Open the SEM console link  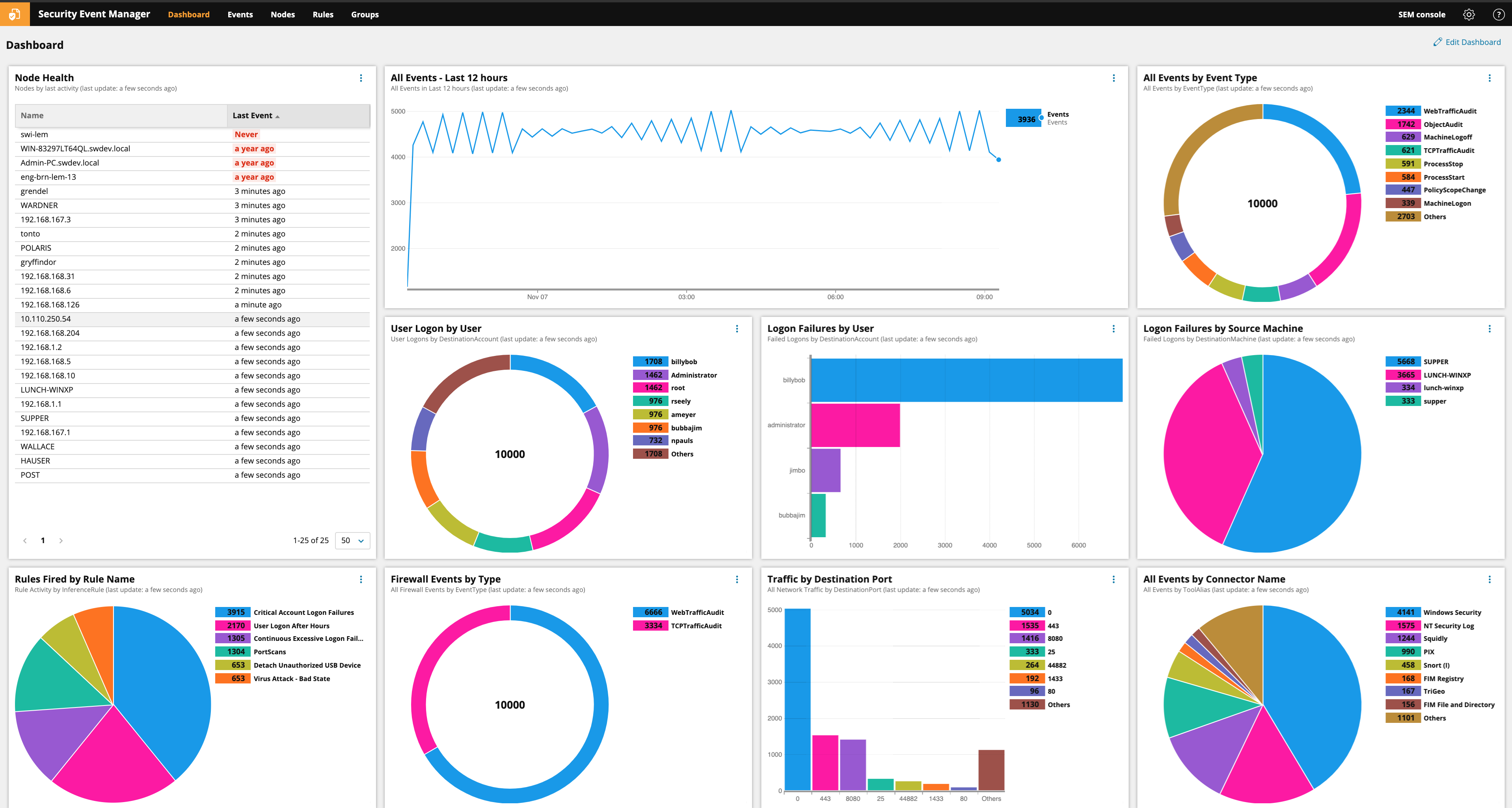1421,14
